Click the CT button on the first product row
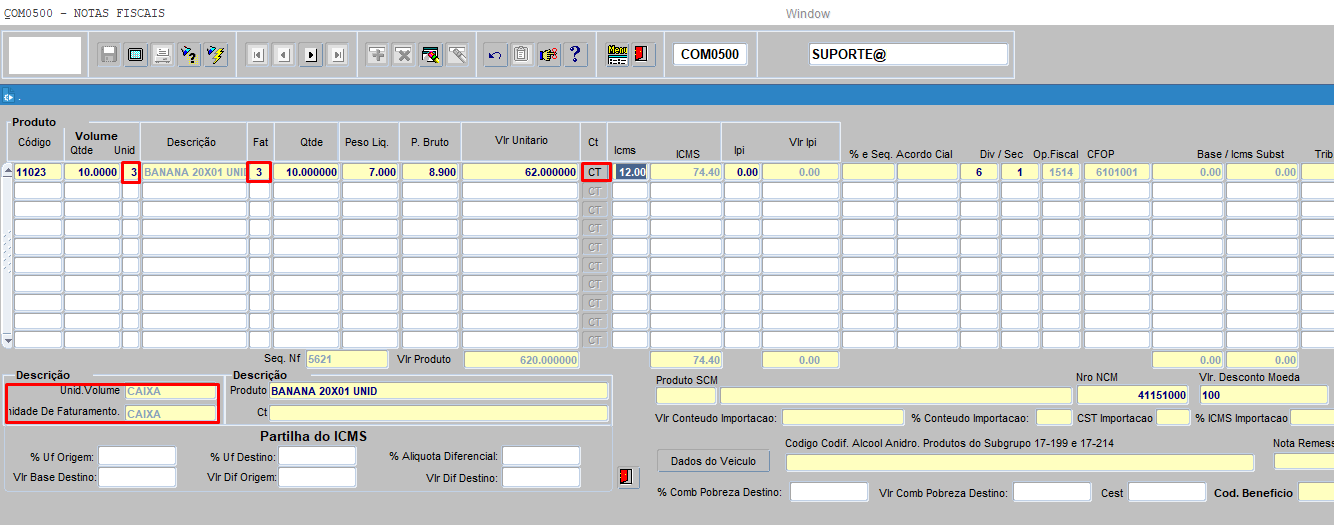 click(x=595, y=172)
